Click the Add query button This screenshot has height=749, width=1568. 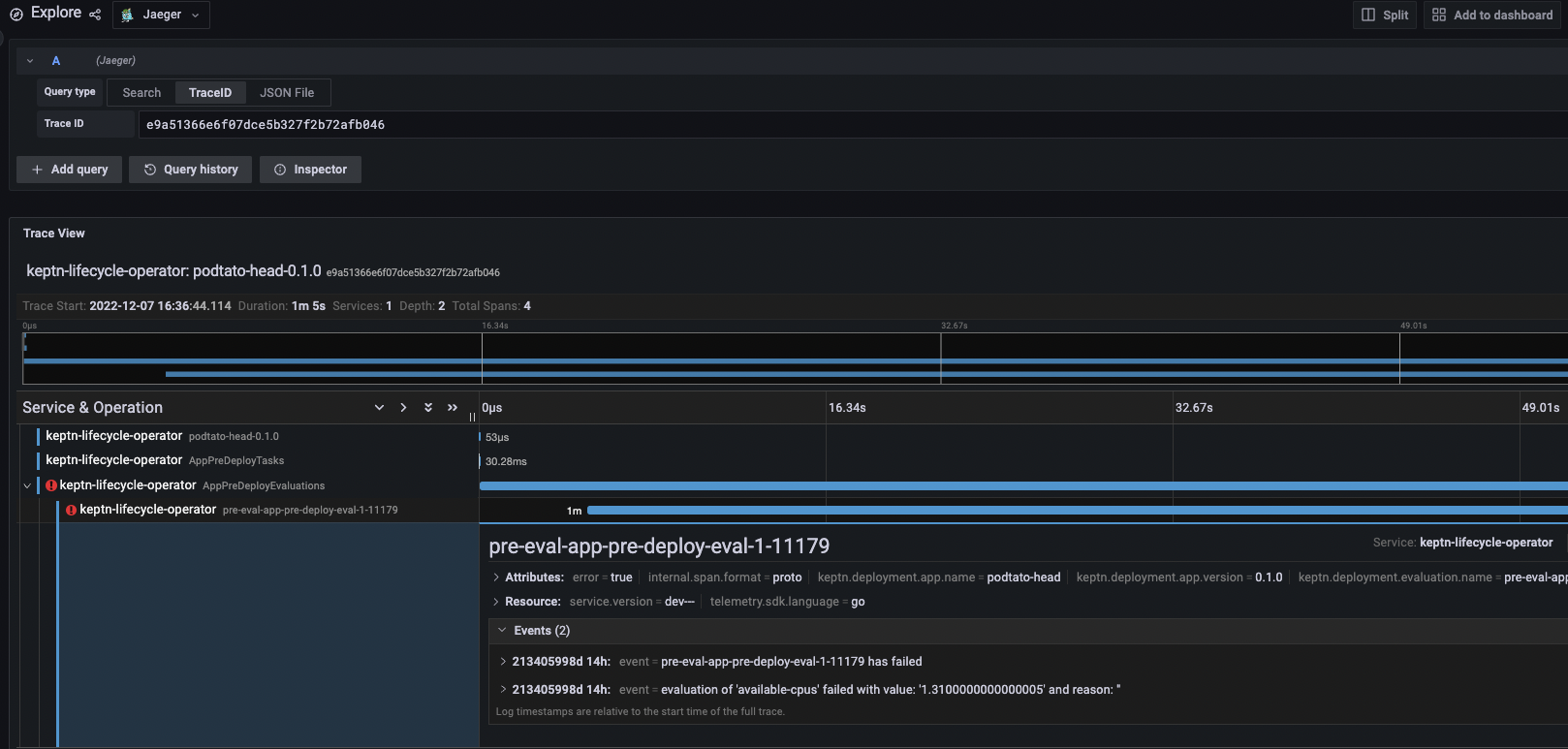pos(70,170)
